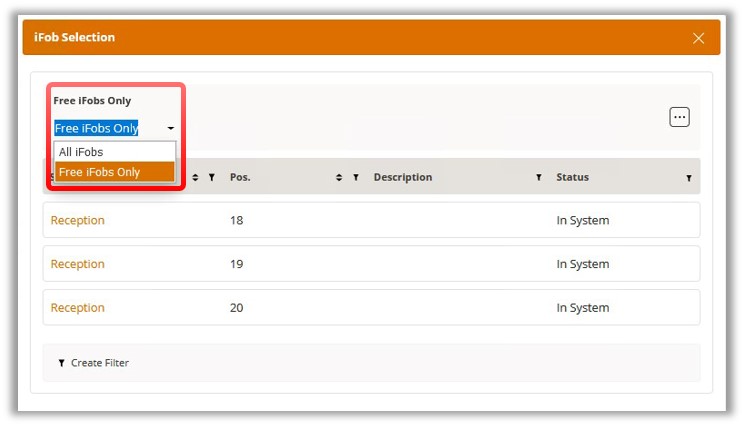Open Reception link for position 18
This screenshot has width=742, height=426.
(77, 220)
